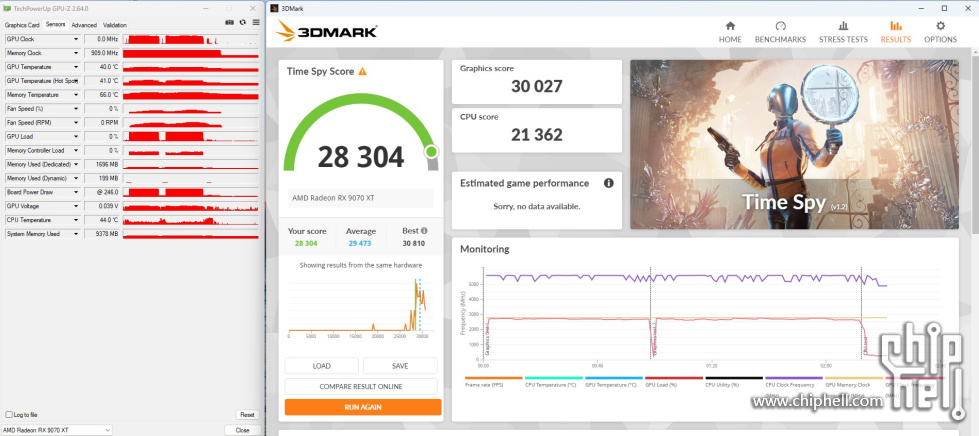This screenshot has width=979, height=436.
Task: Refresh GPU-Z sensors using the refresh icon
Action: tap(242, 22)
